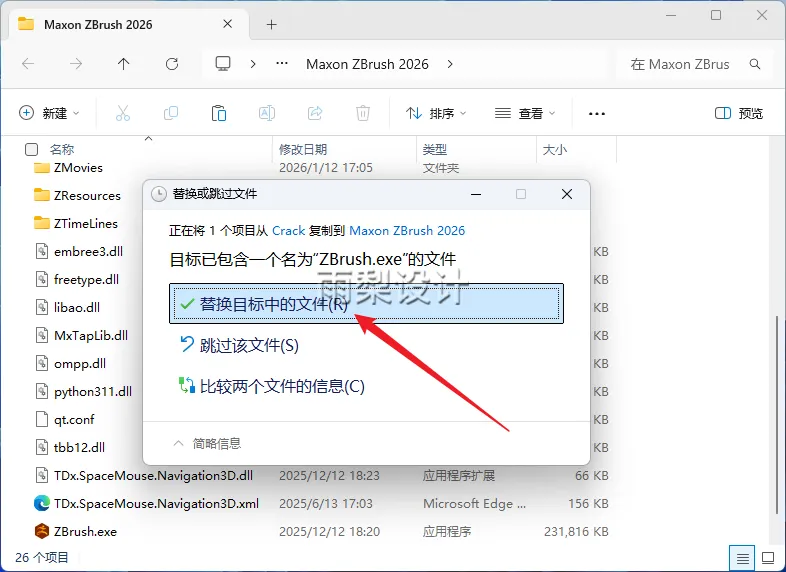The image size is (786, 572).
Task: Click chevron after the This PC icon
Action: tap(253, 64)
